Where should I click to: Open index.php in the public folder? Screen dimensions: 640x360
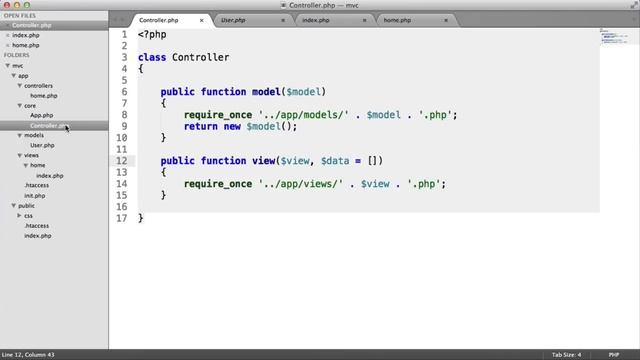coord(38,236)
